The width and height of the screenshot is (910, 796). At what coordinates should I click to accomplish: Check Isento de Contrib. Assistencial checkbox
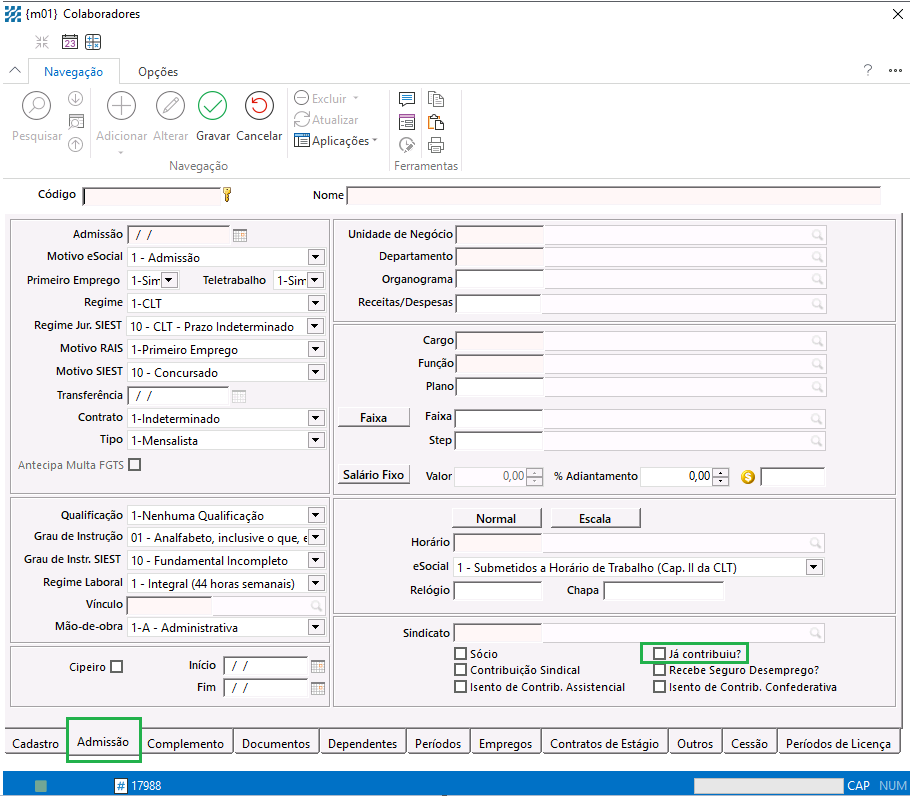coord(460,687)
